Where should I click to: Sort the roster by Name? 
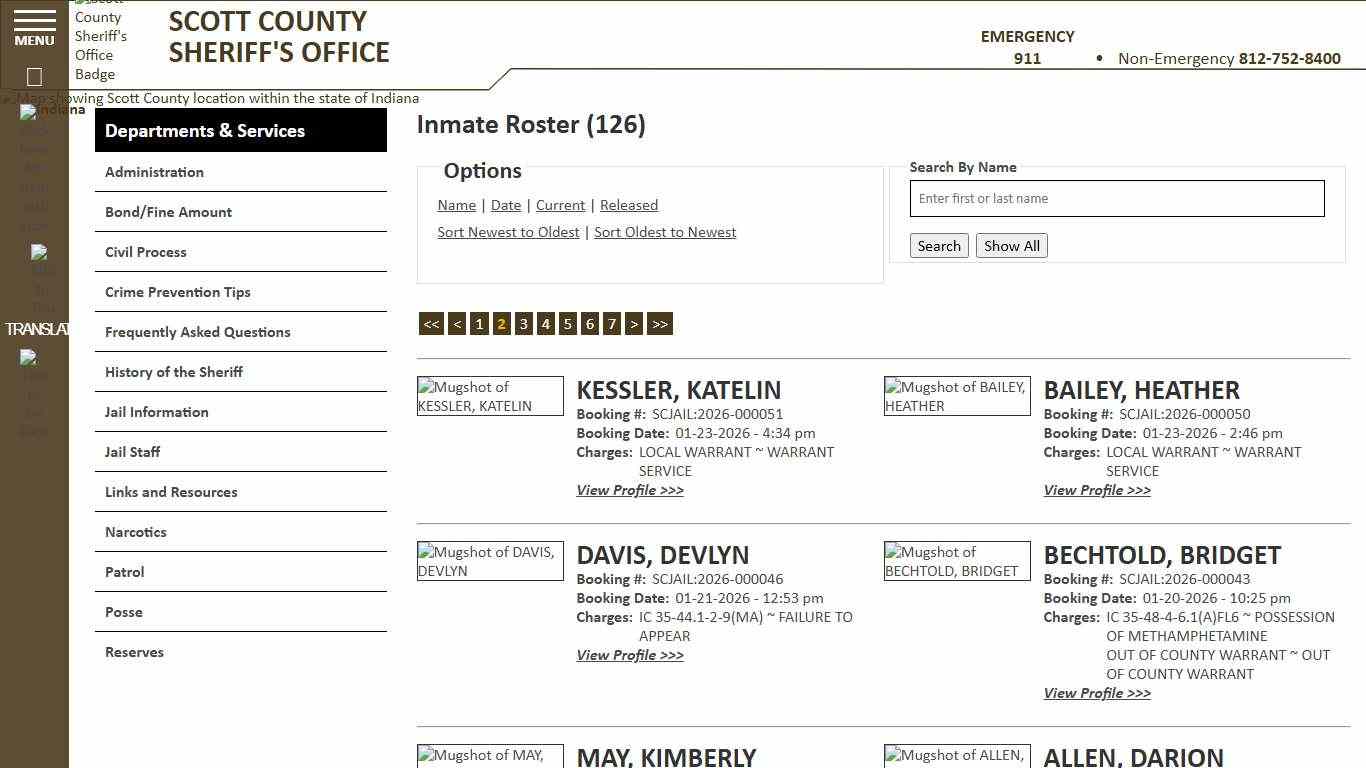[456, 205]
